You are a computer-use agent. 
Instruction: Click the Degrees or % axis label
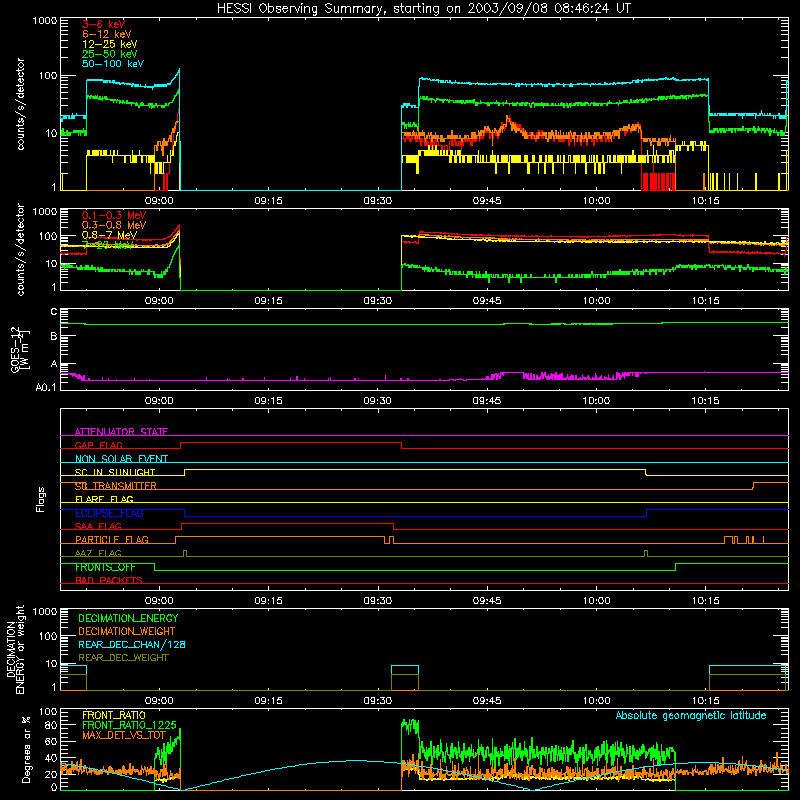[x=26, y=749]
